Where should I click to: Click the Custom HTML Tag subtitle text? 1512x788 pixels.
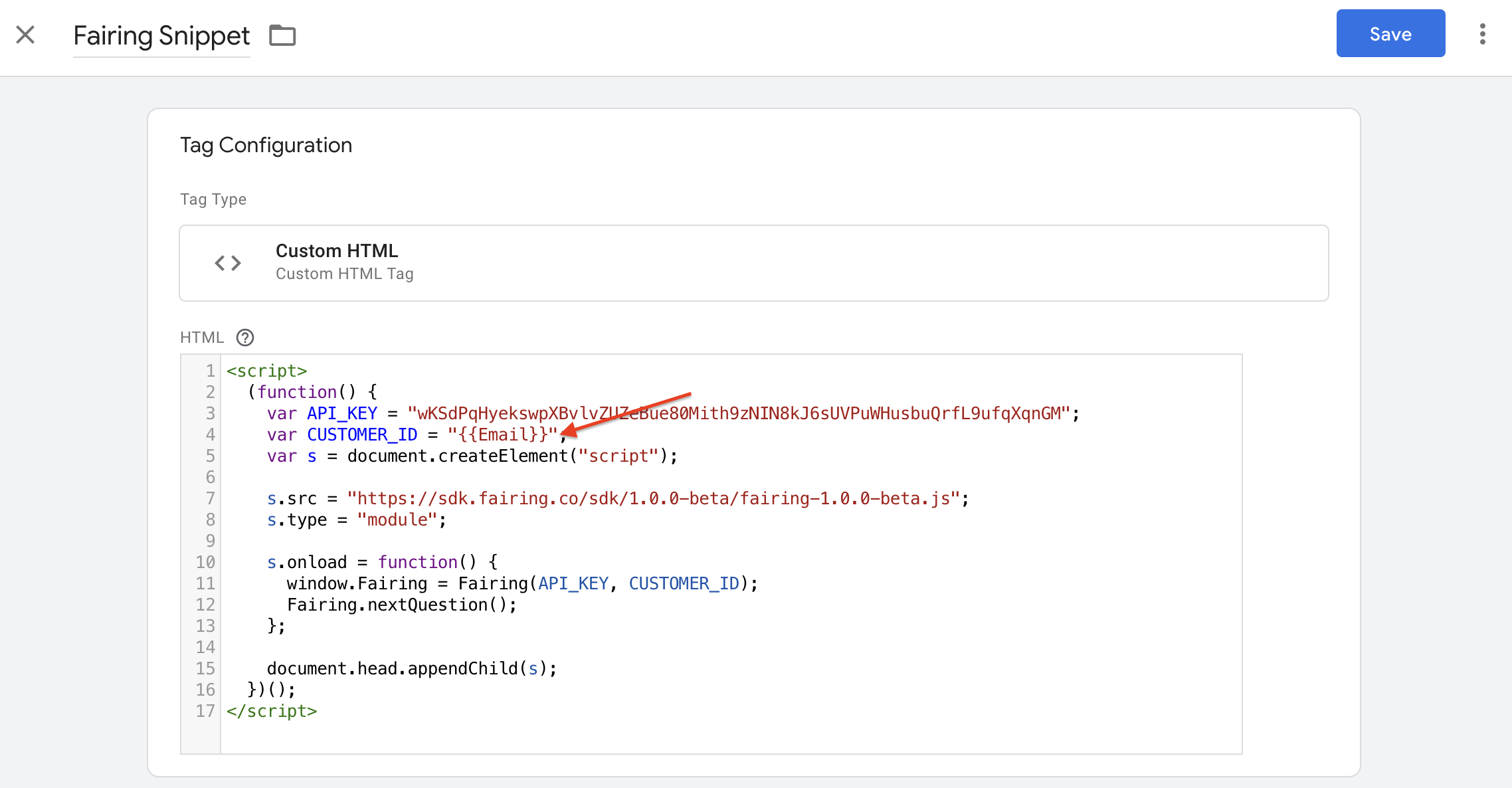pyautogui.click(x=344, y=274)
